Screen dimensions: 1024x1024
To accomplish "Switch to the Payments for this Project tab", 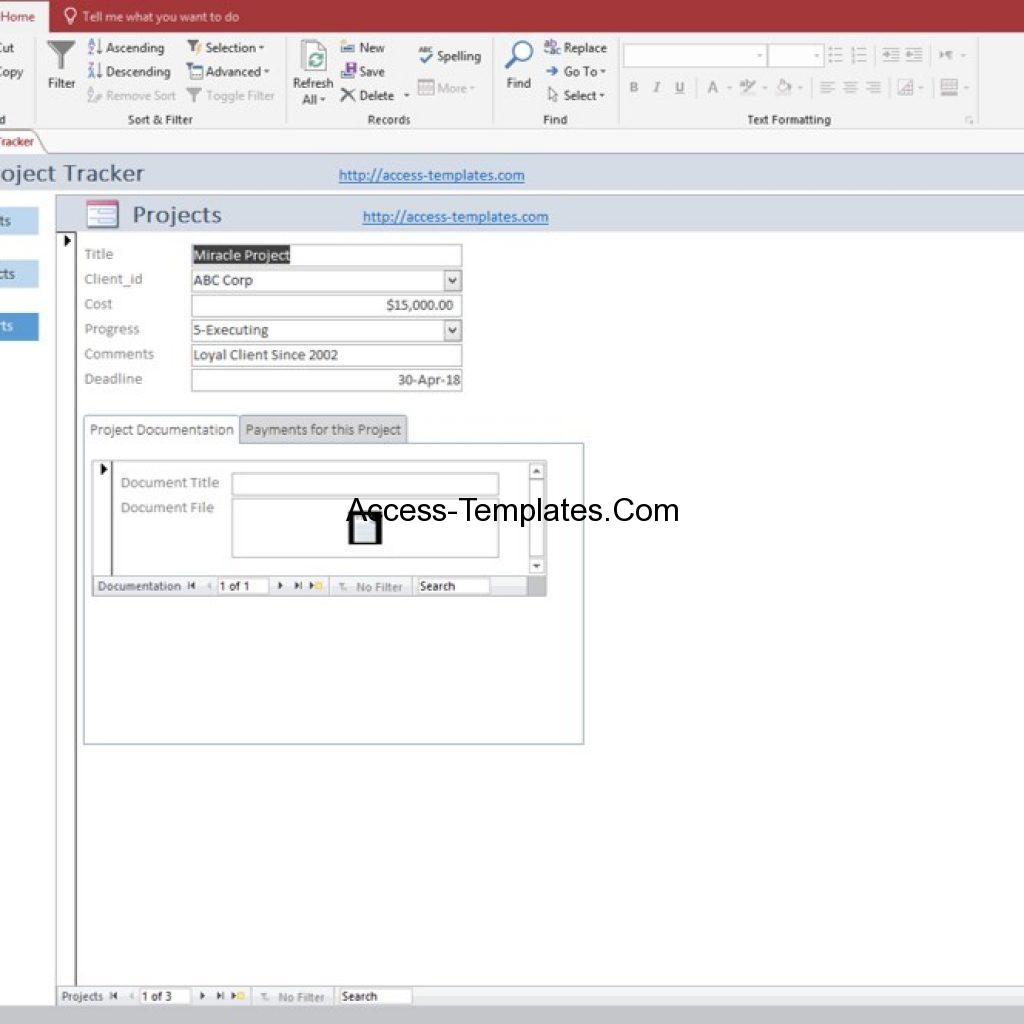I will (x=323, y=429).
